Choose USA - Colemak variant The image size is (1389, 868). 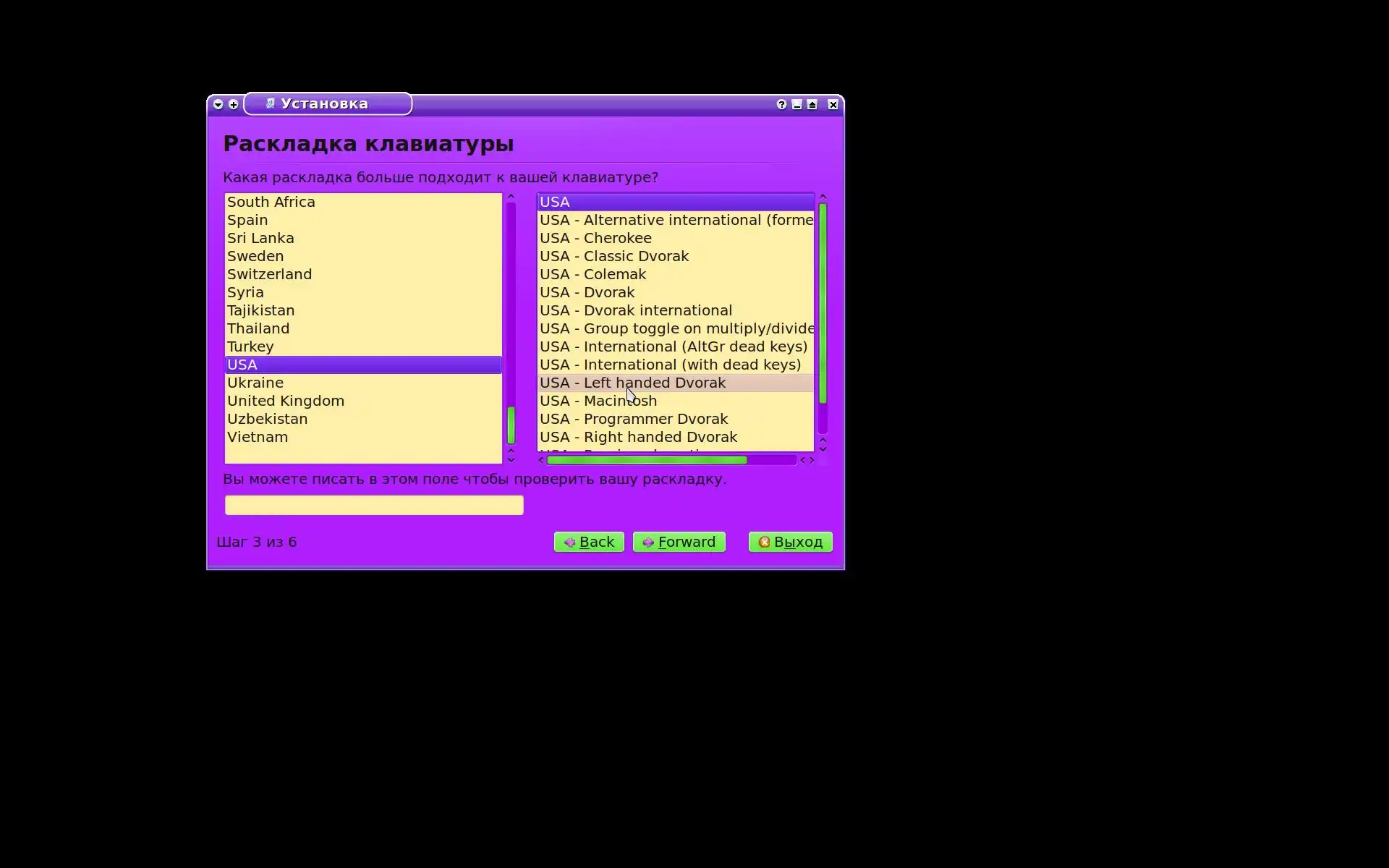[593, 274]
